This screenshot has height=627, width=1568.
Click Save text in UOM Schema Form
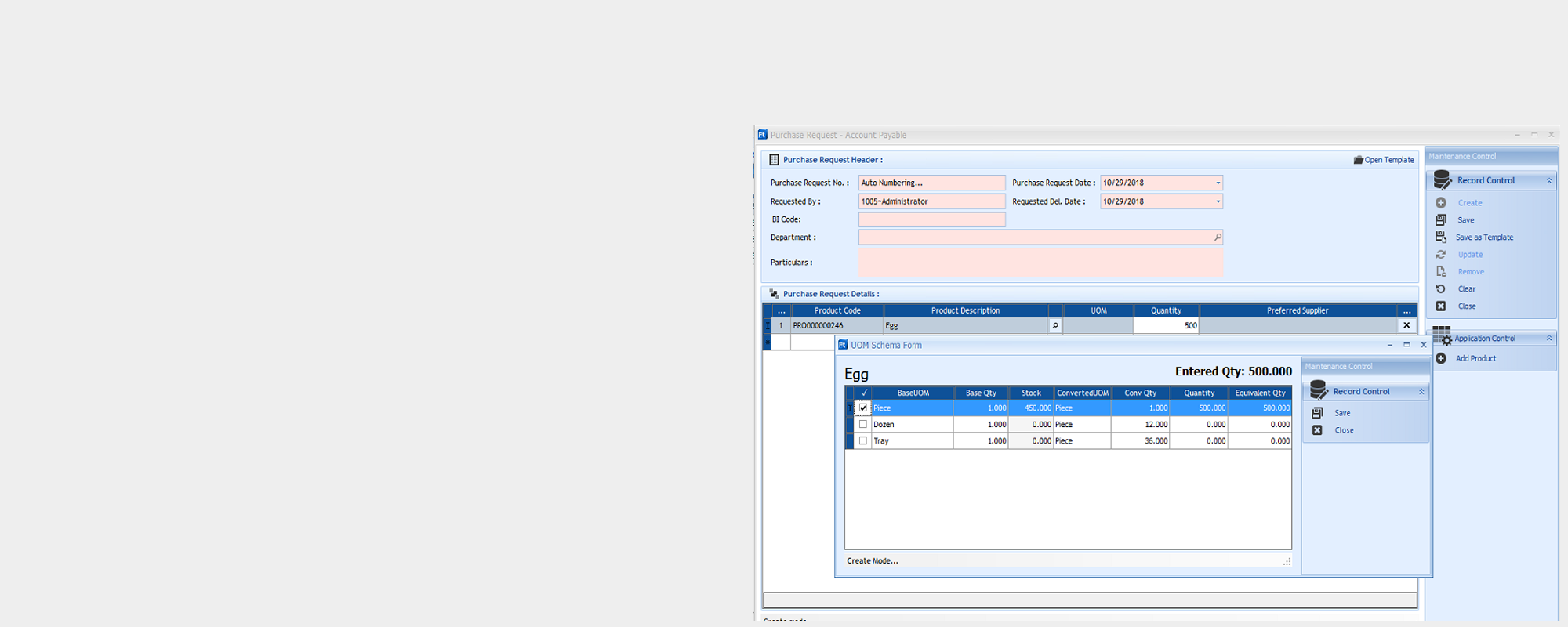point(1342,413)
